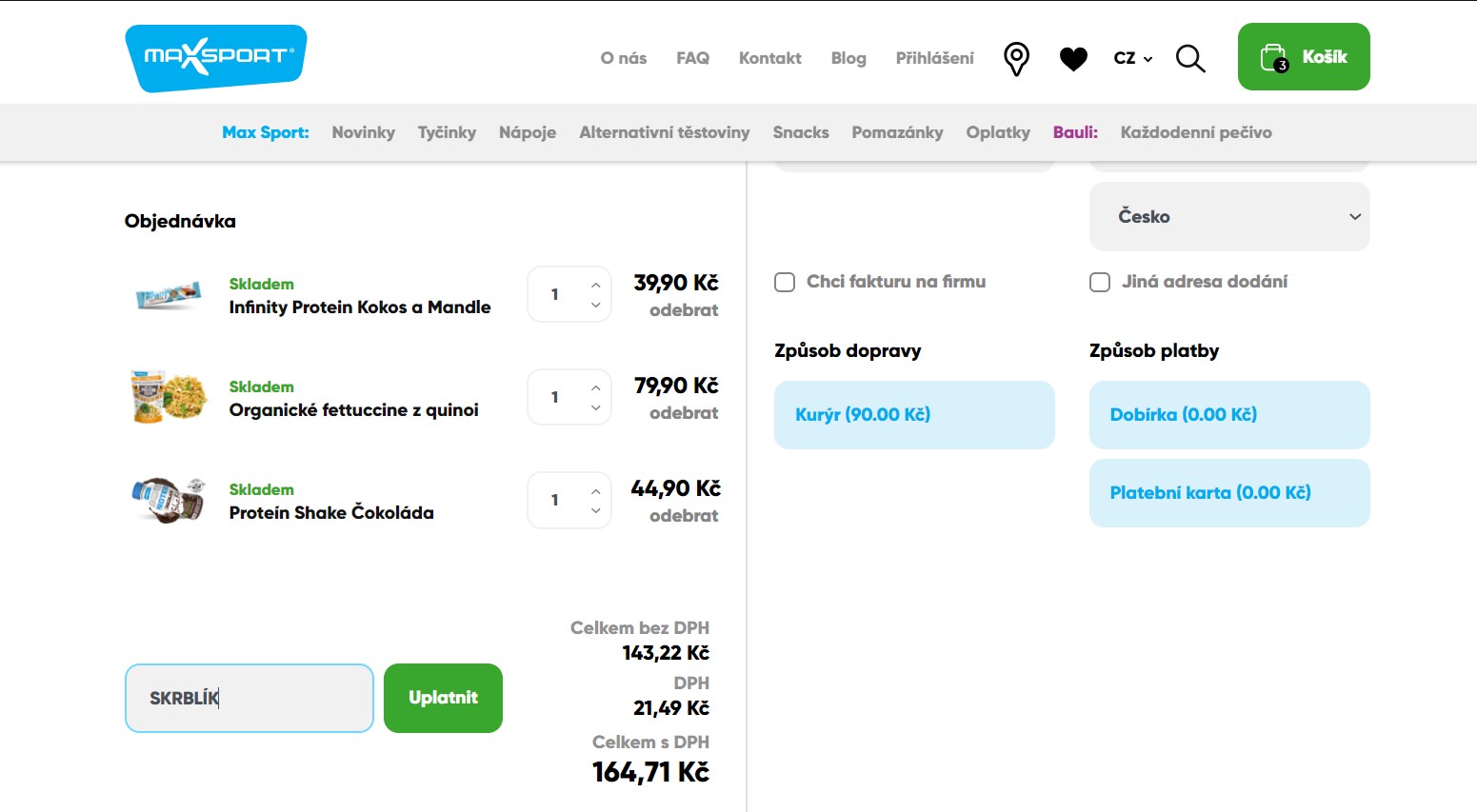This screenshot has width=1477, height=812.
Task: Visit the Blog link
Action: [848, 58]
